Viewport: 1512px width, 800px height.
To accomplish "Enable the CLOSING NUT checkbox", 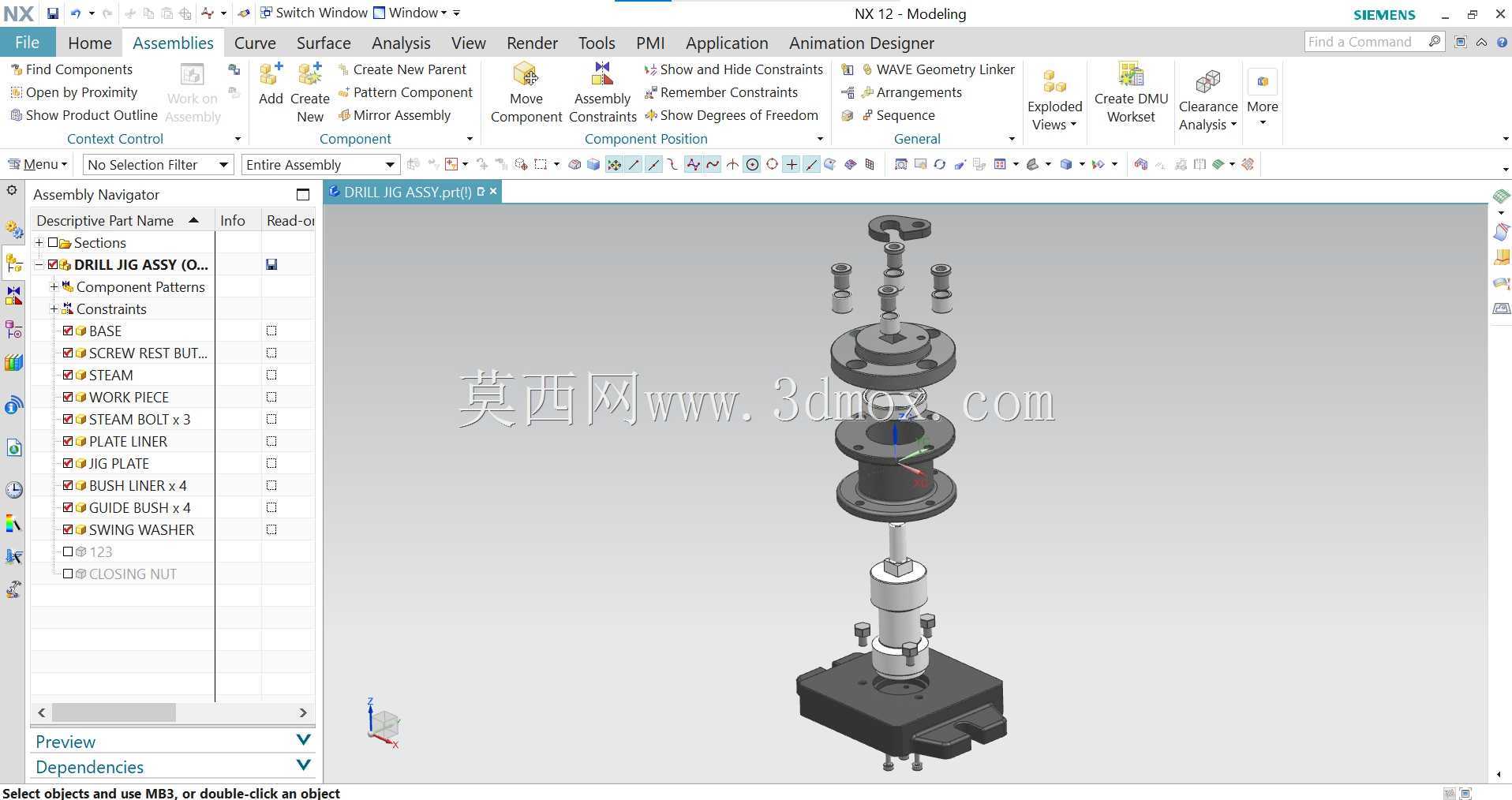I will 68,574.
